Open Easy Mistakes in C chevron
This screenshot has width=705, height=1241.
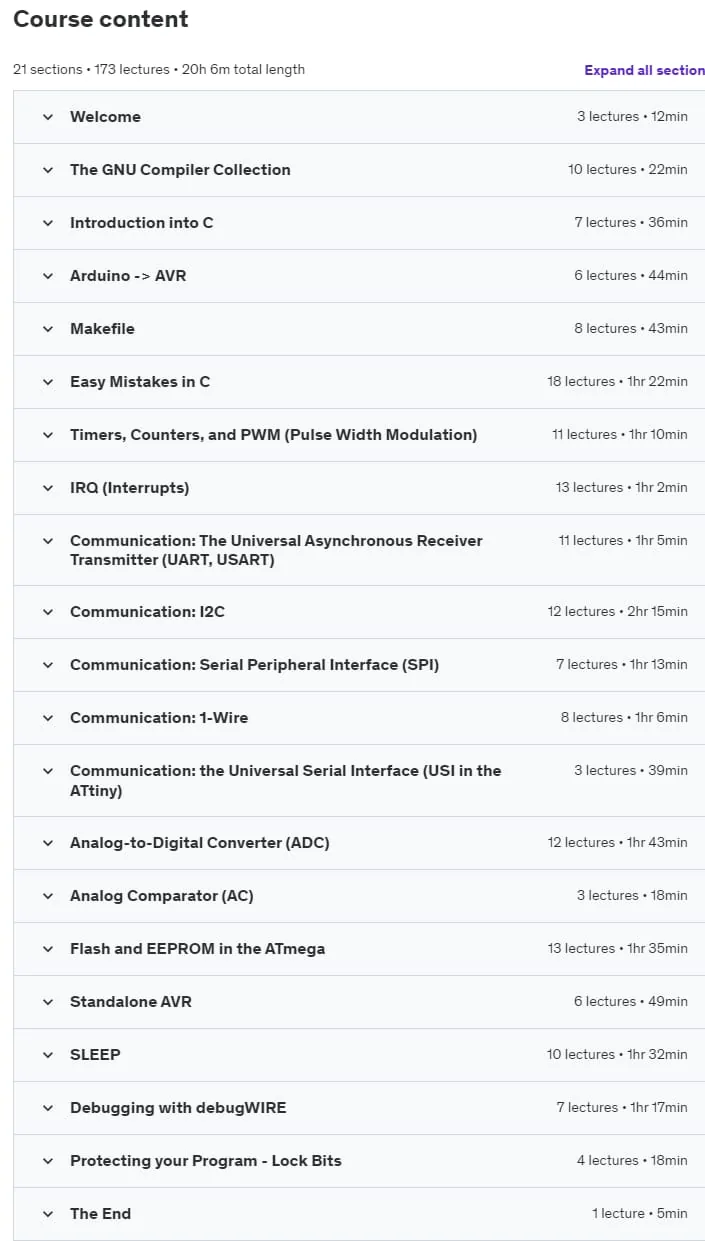[47, 382]
